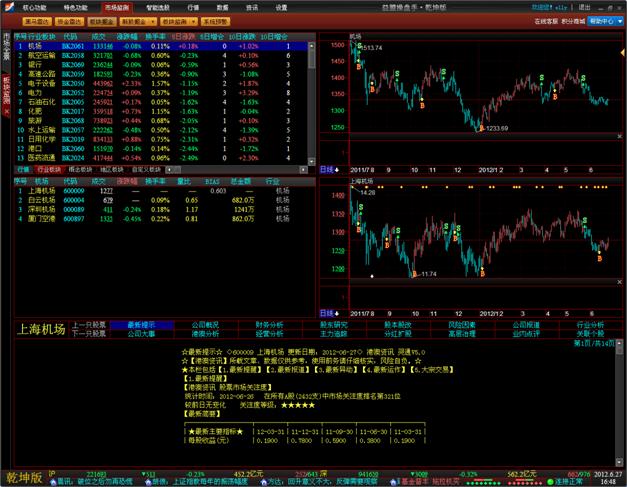Select the 水上运输 sector row

pos(161,130)
